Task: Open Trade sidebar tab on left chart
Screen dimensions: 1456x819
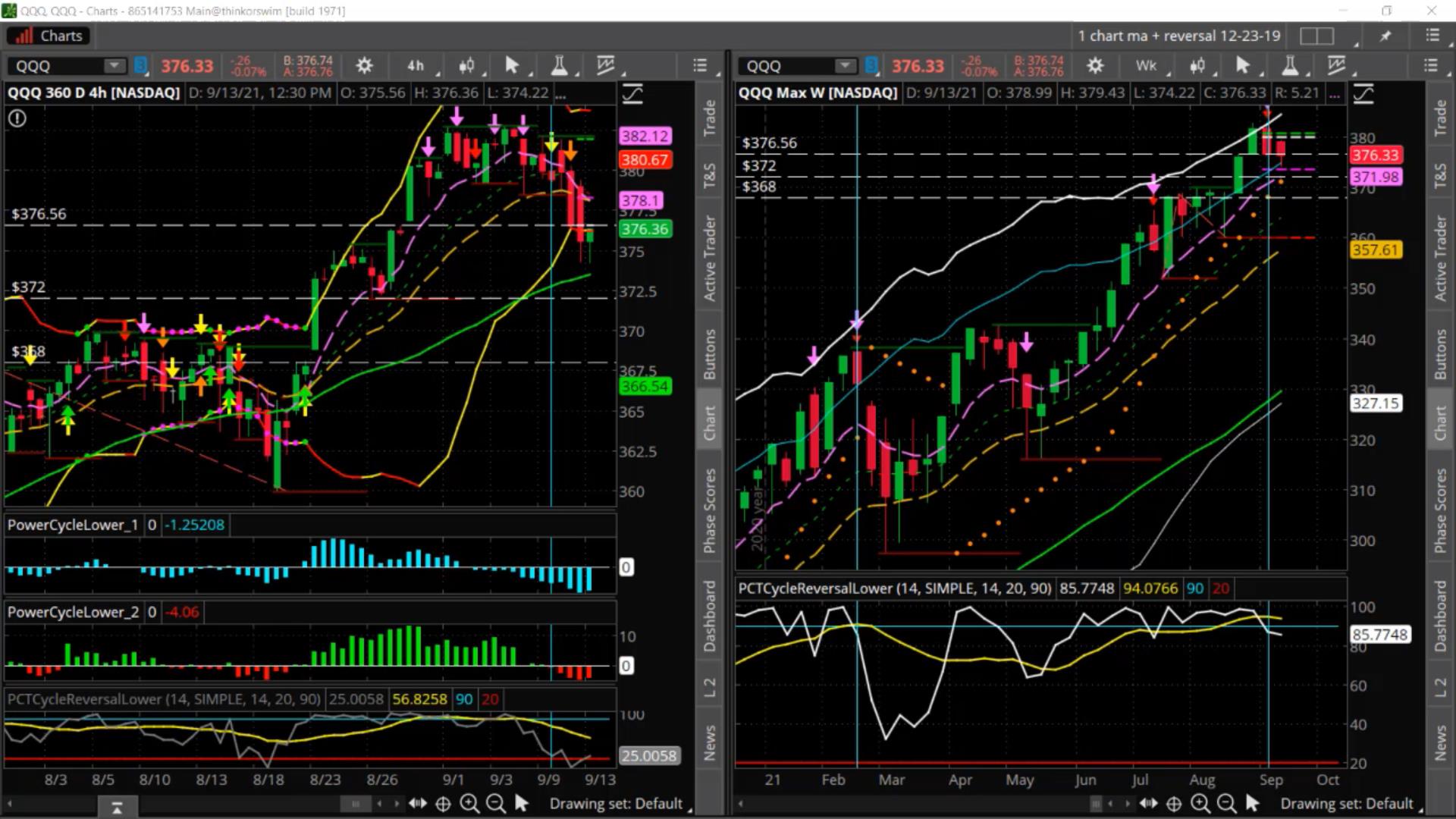Action: coord(709,118)
